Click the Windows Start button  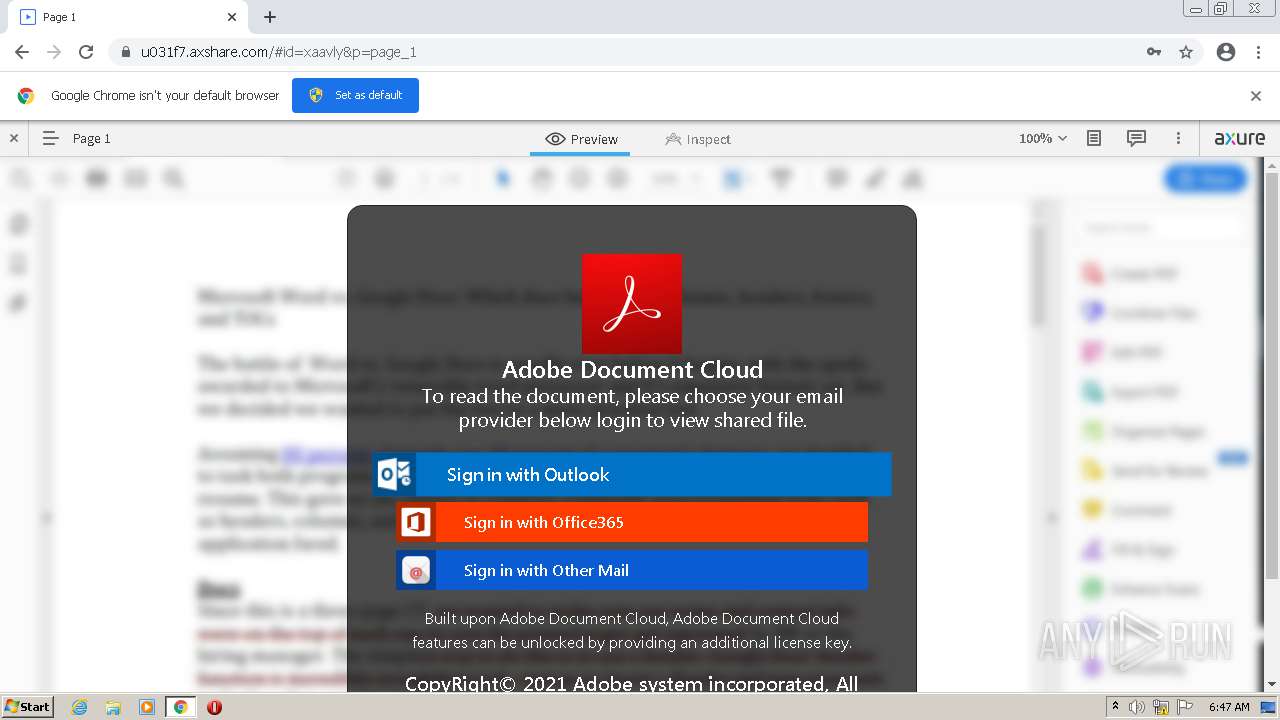28,707
